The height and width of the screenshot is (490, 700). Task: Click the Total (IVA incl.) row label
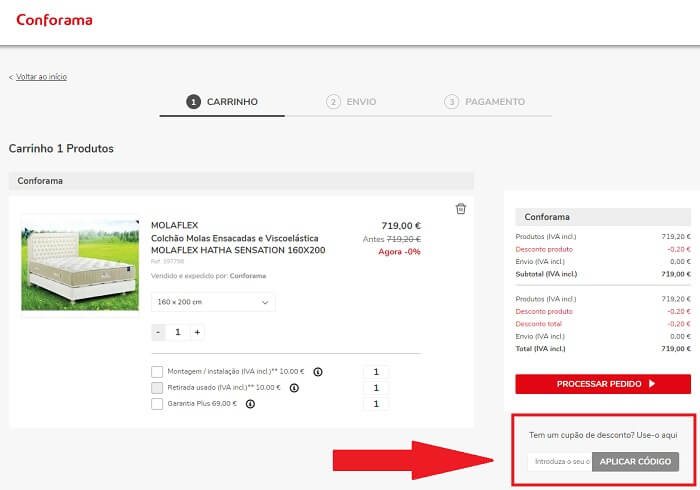pos(540,349)
